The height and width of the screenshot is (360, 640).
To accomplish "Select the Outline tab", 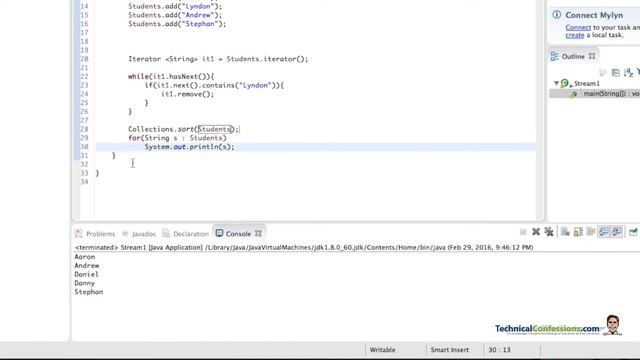I will (573, 56).
